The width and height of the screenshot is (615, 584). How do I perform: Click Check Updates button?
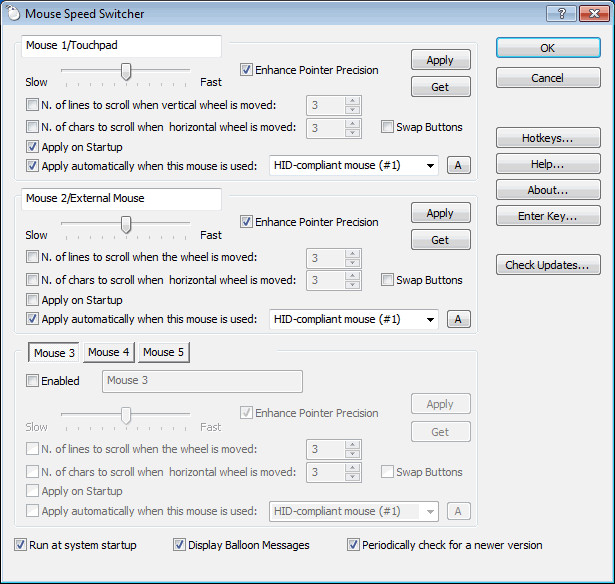(548, 265)
